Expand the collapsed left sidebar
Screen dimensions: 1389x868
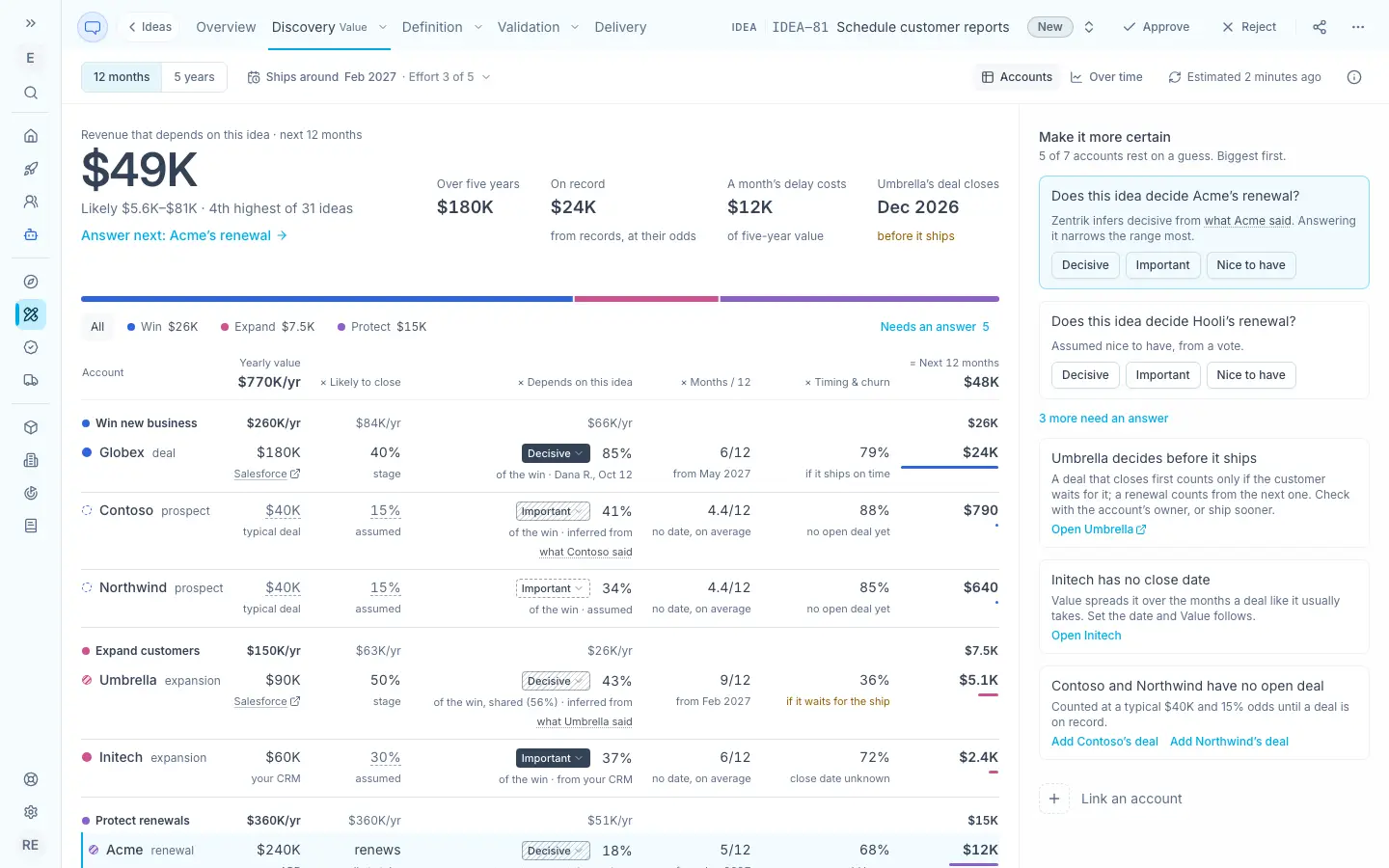(x=31, y=23)
